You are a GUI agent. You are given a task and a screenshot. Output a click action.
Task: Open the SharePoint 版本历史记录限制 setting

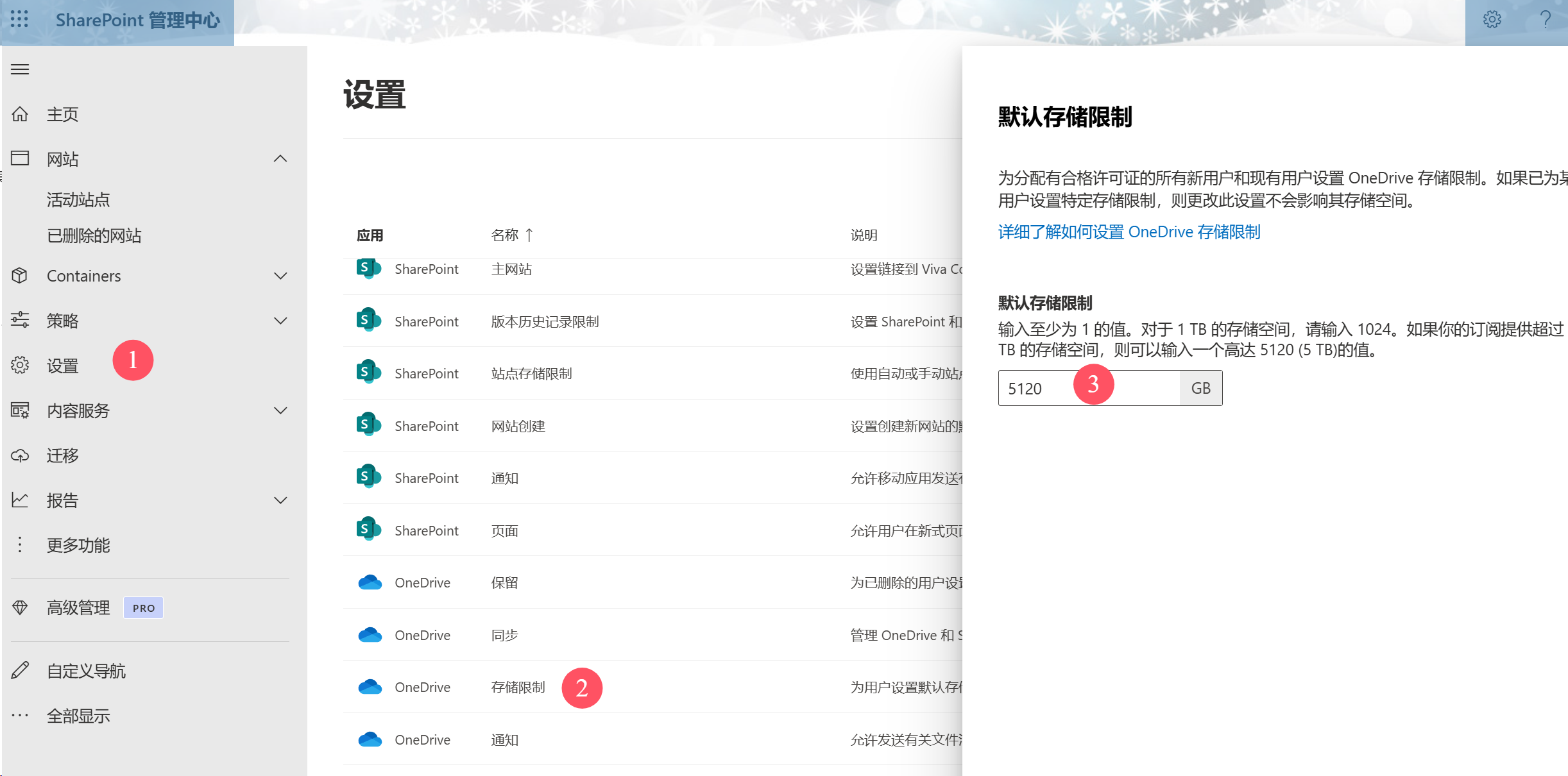[545, 321]
